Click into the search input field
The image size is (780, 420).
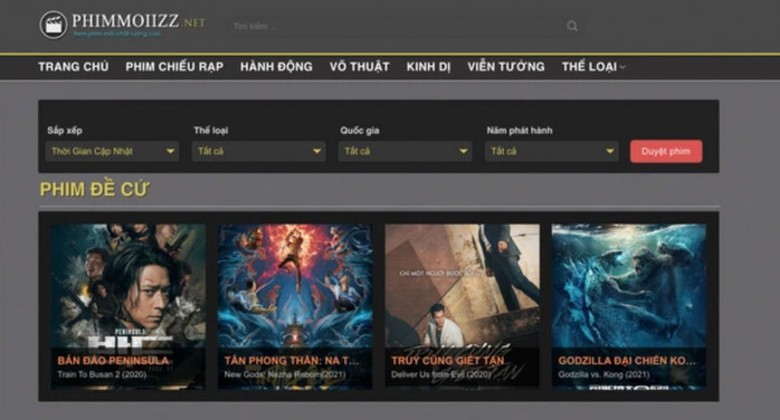tap(400, 26)
